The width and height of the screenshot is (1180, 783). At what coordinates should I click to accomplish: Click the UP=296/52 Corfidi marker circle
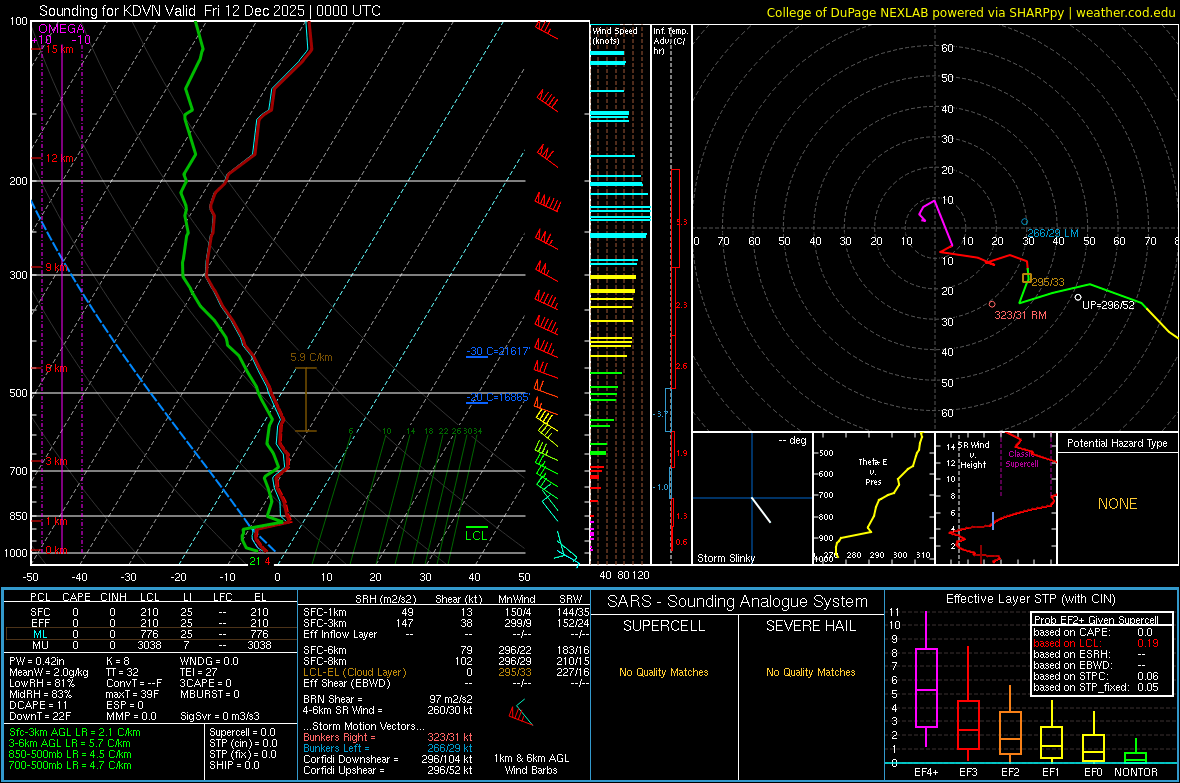click(x=1078, y=297)
